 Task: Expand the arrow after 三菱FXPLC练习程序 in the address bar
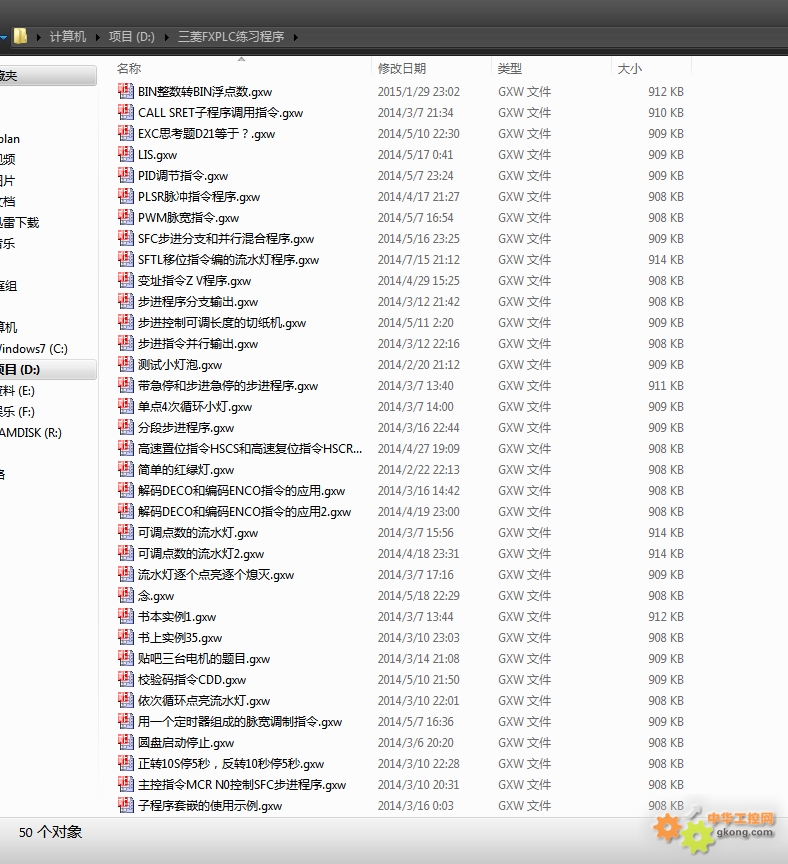(x=296, y=37)
